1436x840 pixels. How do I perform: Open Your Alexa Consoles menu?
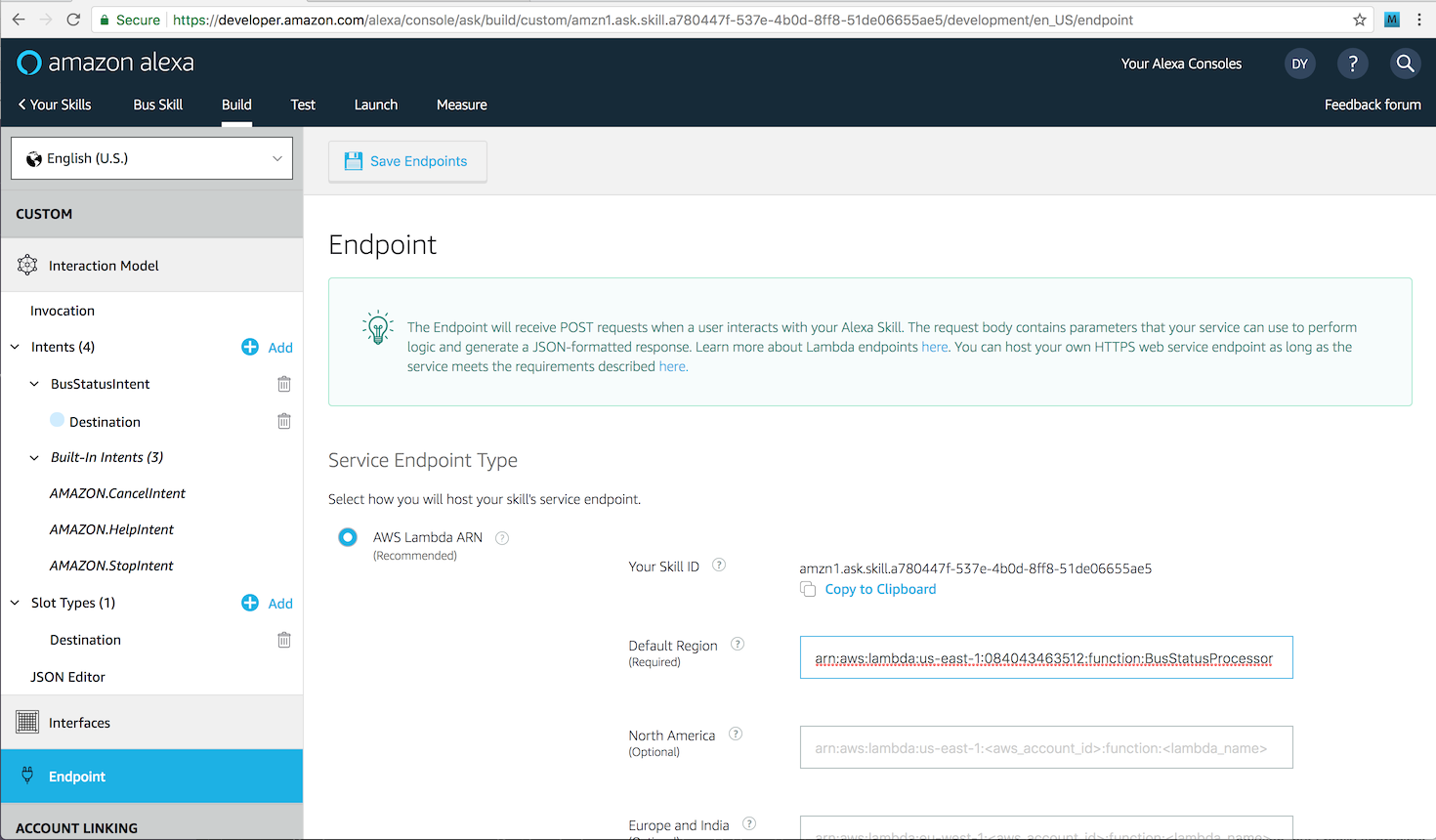pyautogui.click(x=1181, y=63)
